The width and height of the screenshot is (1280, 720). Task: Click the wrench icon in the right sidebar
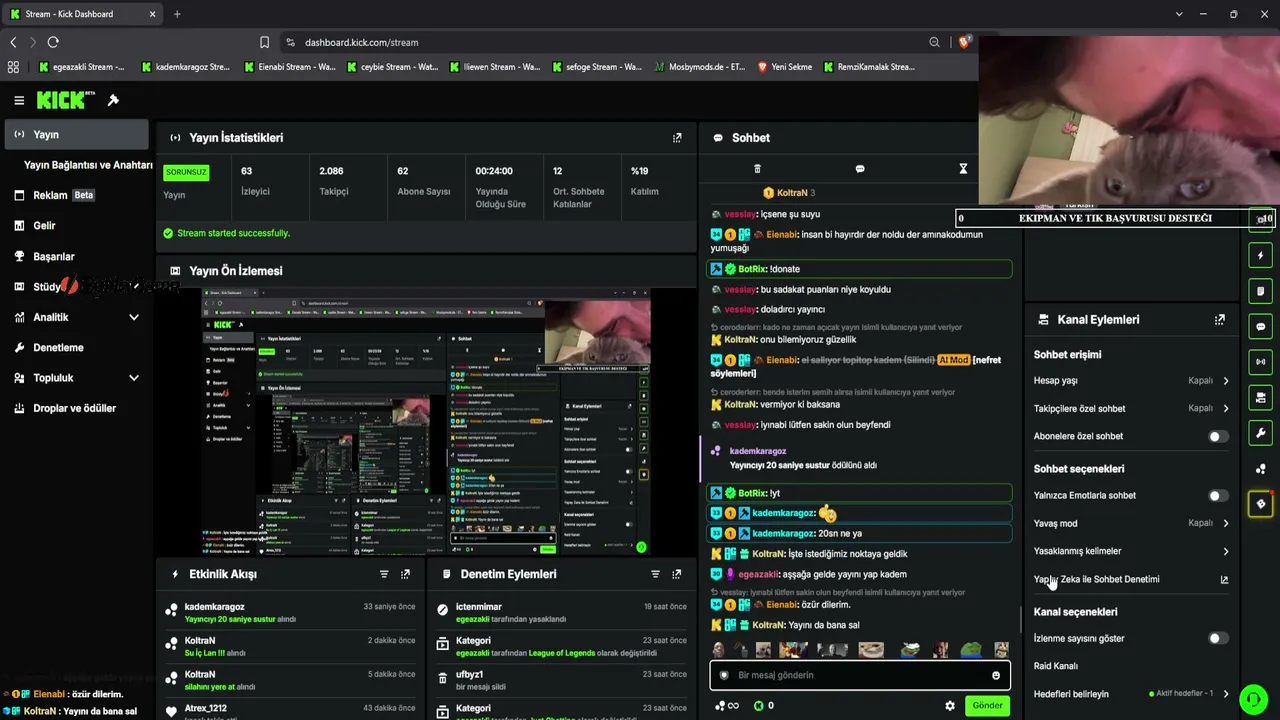pyautogui.click(x=1261, y=433)
